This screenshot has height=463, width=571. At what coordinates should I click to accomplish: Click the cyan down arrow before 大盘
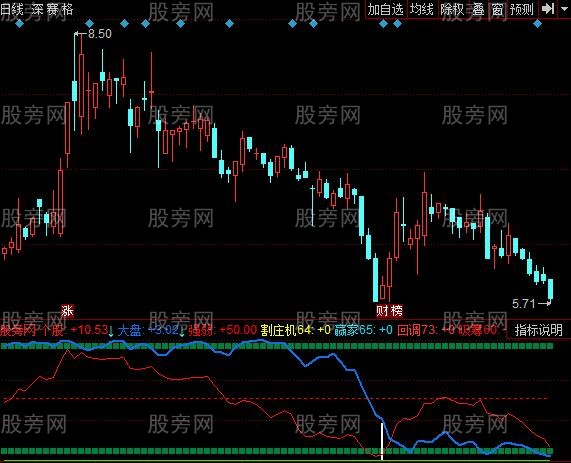(x=111, y=331)
